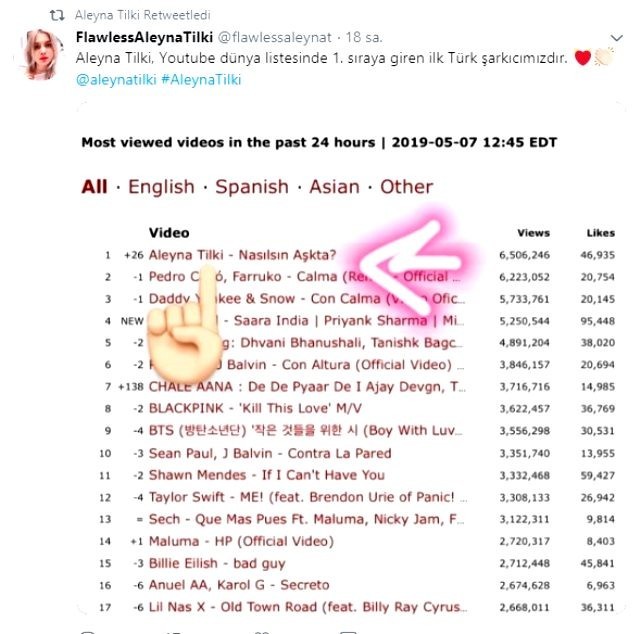Screen dimensions: 640x634
Task: Switch to the "Asian" tab
Action: [334, 187]
